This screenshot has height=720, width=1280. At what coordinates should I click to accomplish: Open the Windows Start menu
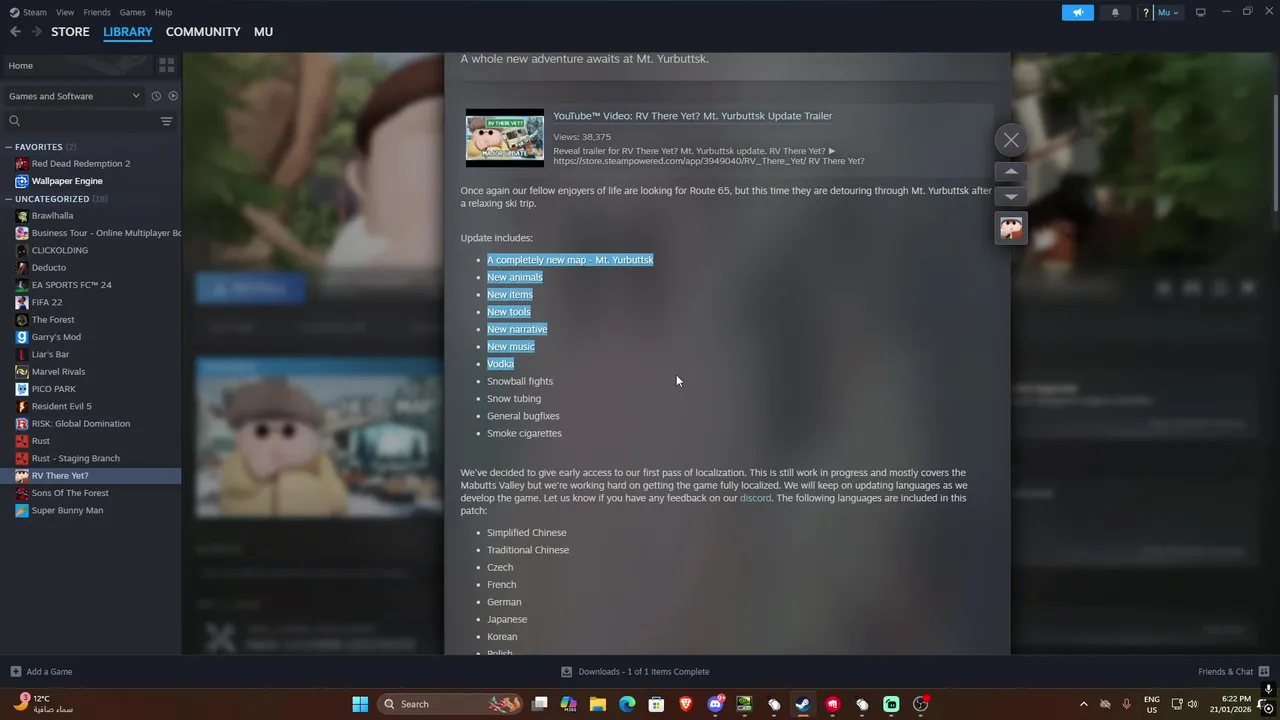click(x=360, y=704)
